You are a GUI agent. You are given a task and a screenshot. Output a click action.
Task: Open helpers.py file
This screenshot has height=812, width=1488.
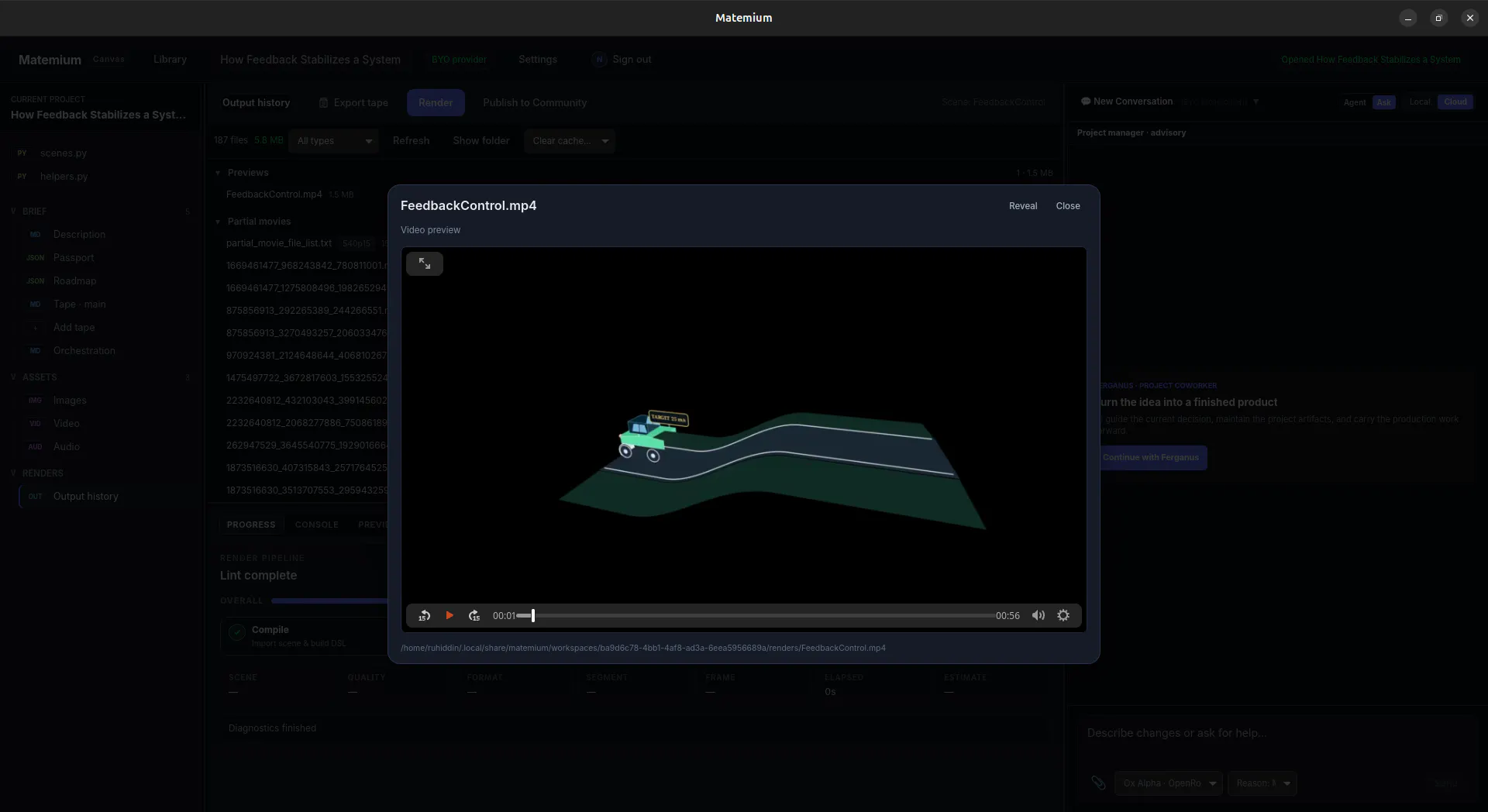(64, 177)
